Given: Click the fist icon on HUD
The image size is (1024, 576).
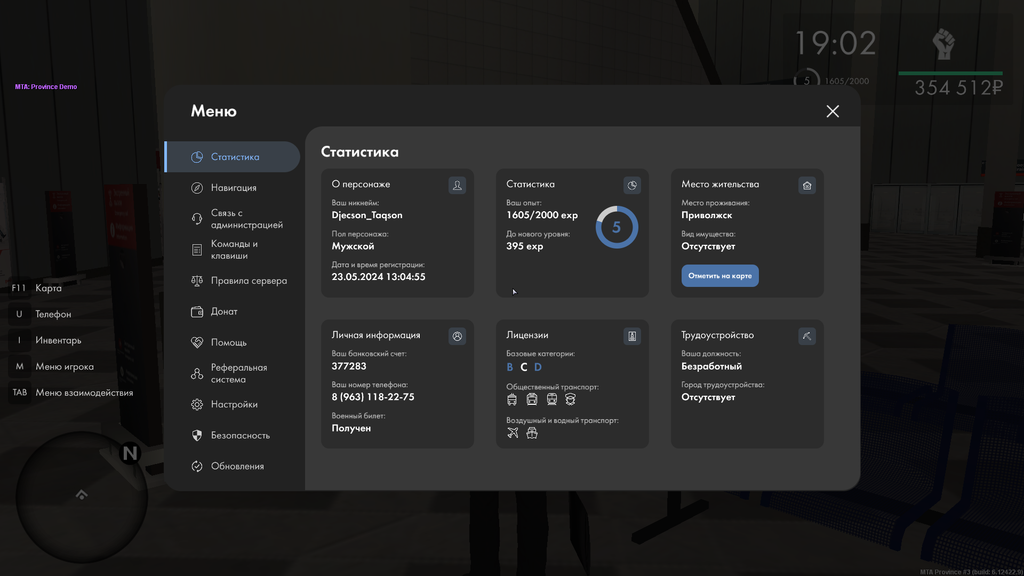Looking at the screenshot, I should point(944,45).
